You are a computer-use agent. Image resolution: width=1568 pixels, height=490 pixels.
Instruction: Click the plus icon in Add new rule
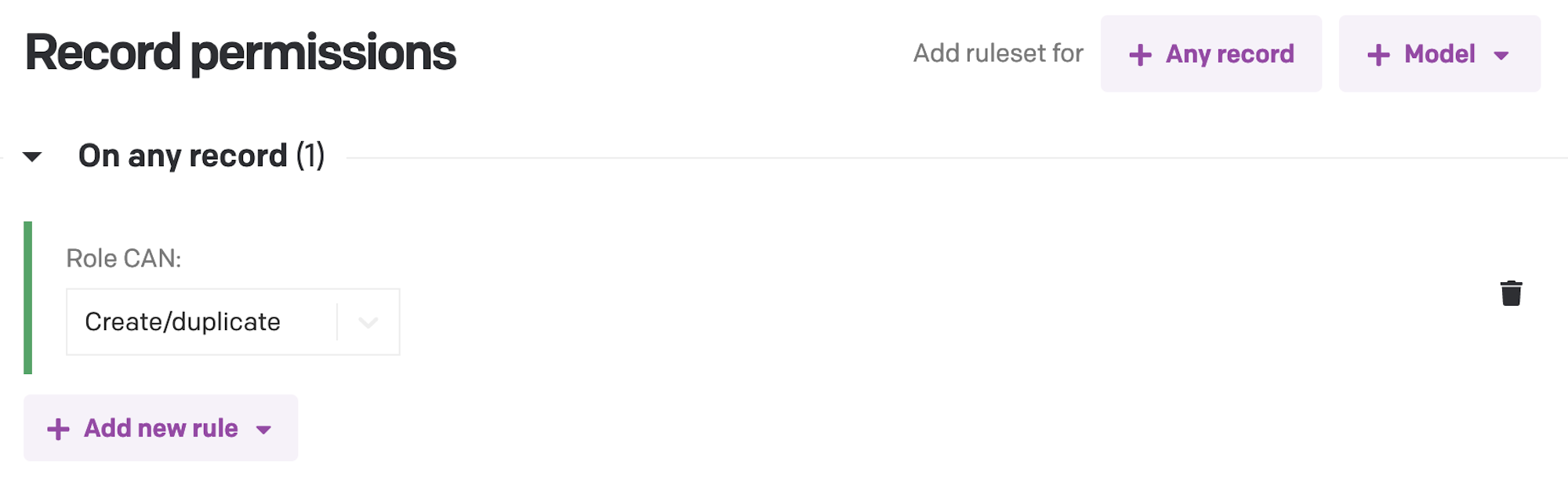[58, 429]
